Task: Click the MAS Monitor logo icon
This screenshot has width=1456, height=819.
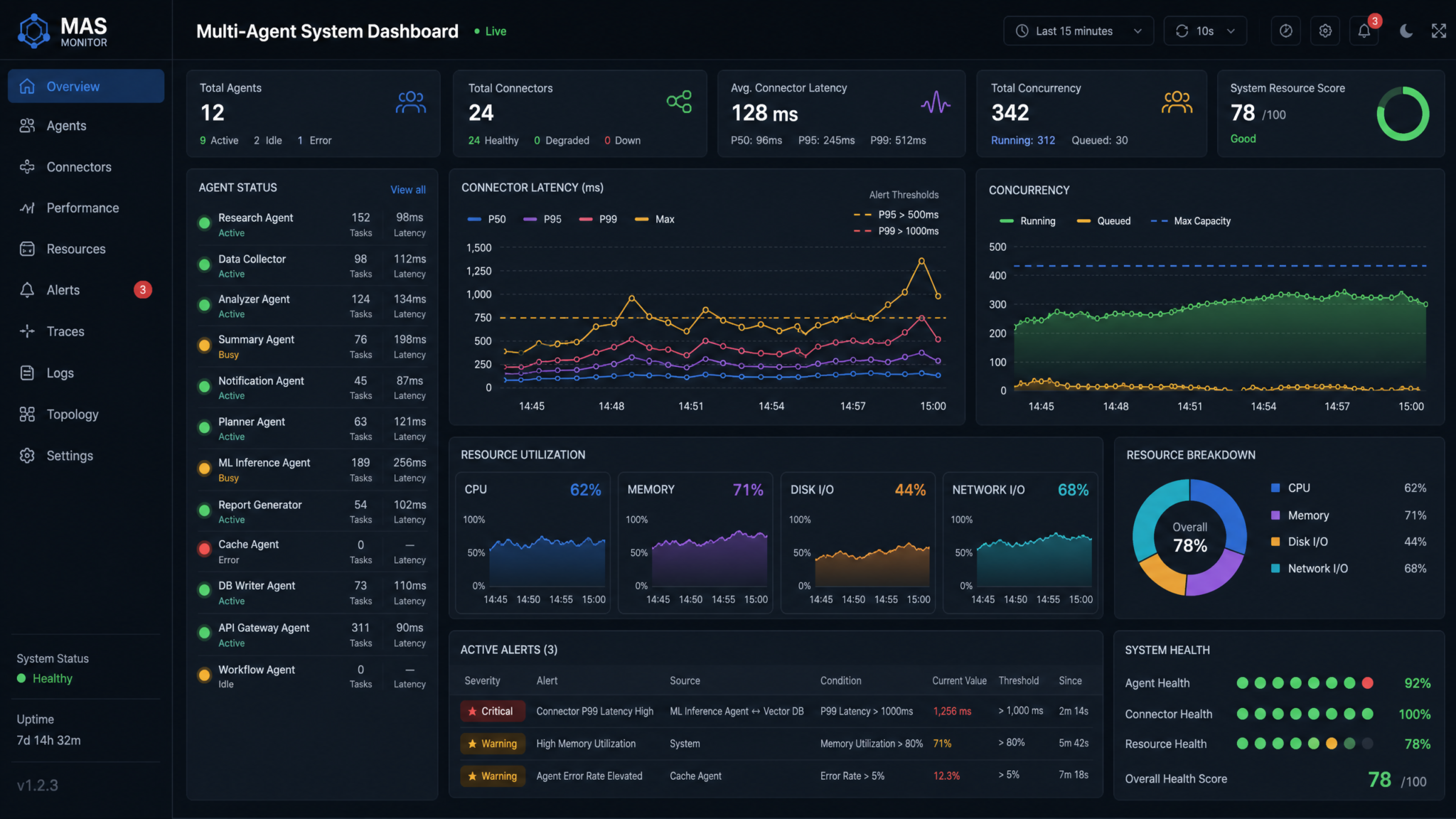Action: 34,31
